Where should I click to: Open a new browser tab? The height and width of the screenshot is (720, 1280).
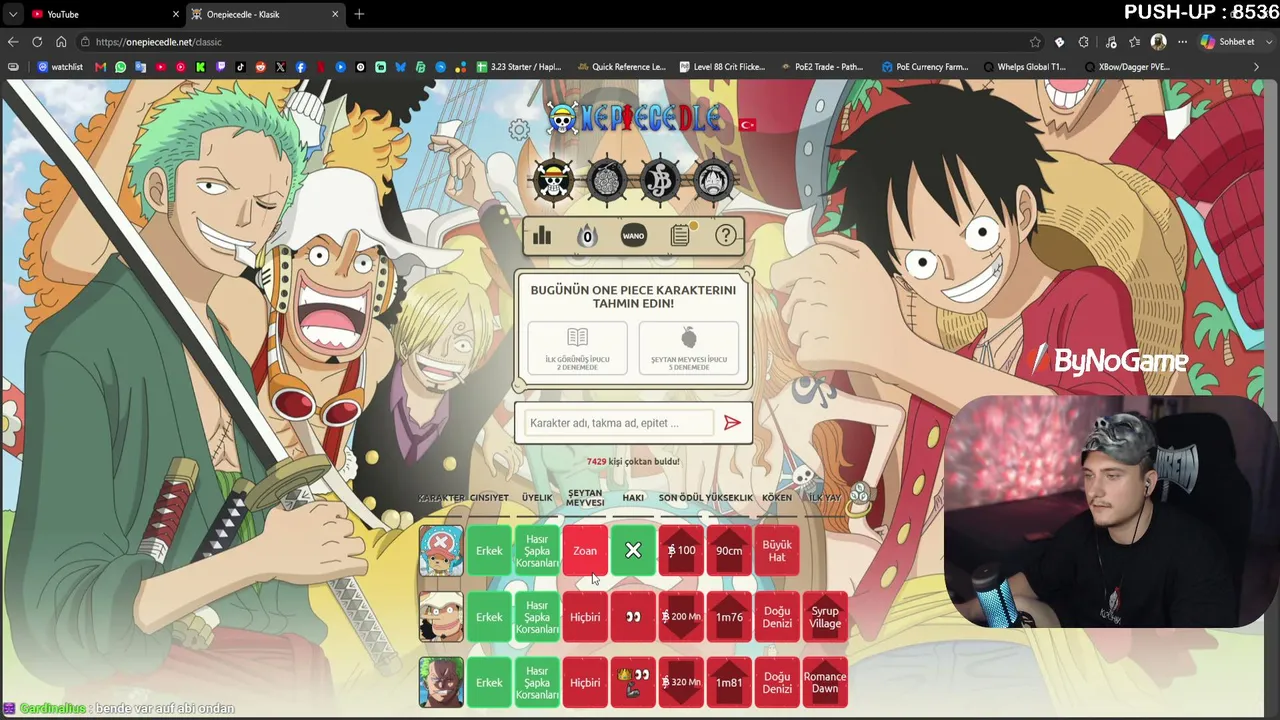(x=359, y=14)
